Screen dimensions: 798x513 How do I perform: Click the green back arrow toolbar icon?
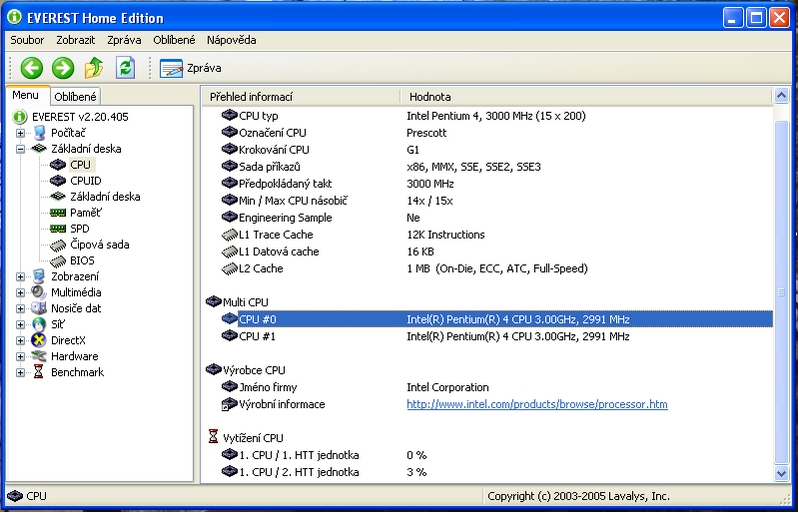click(x=31, y=67)
